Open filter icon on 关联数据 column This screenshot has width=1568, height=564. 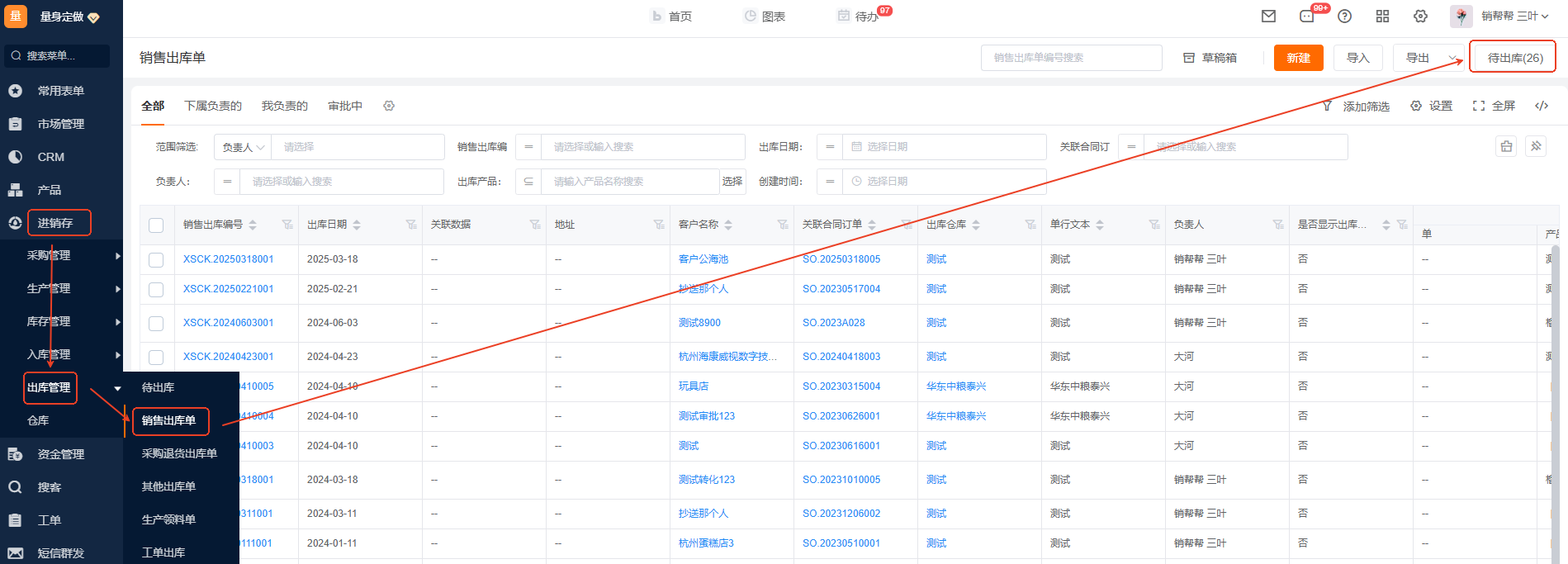point(535,225)
